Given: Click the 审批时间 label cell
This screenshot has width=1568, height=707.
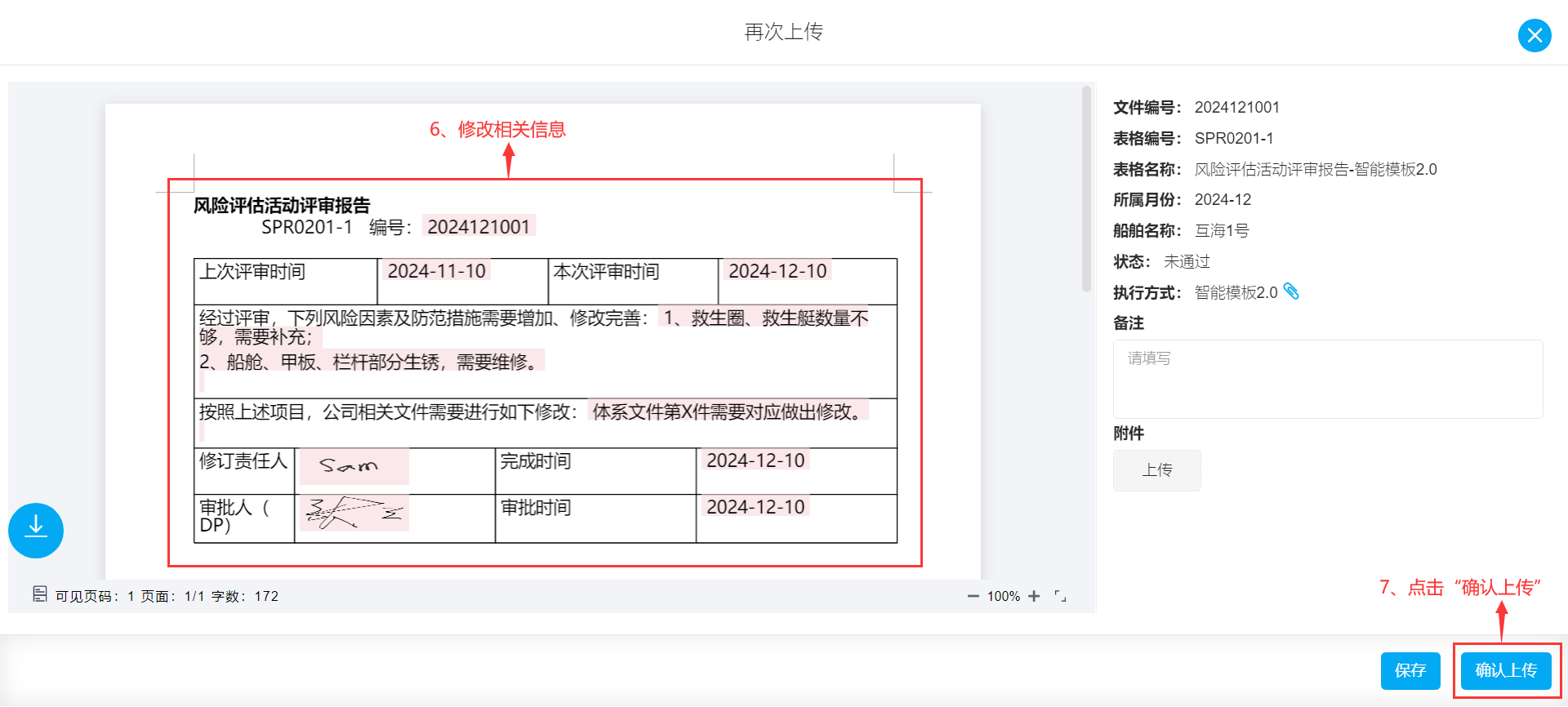Looking at the screenshot, I should 595,518.
